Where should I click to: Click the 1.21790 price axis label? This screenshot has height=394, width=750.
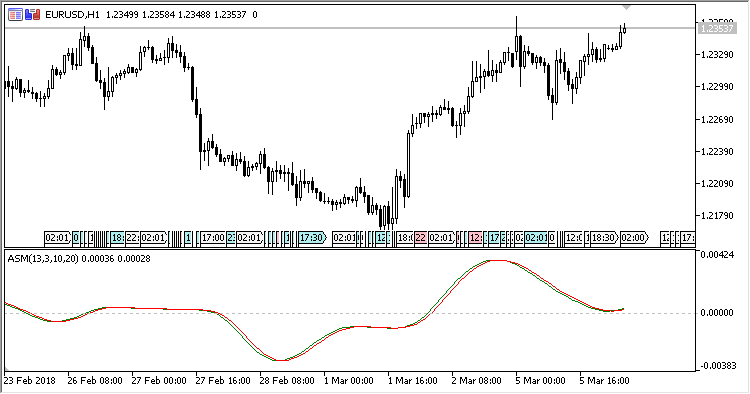[x=717, y=216]
